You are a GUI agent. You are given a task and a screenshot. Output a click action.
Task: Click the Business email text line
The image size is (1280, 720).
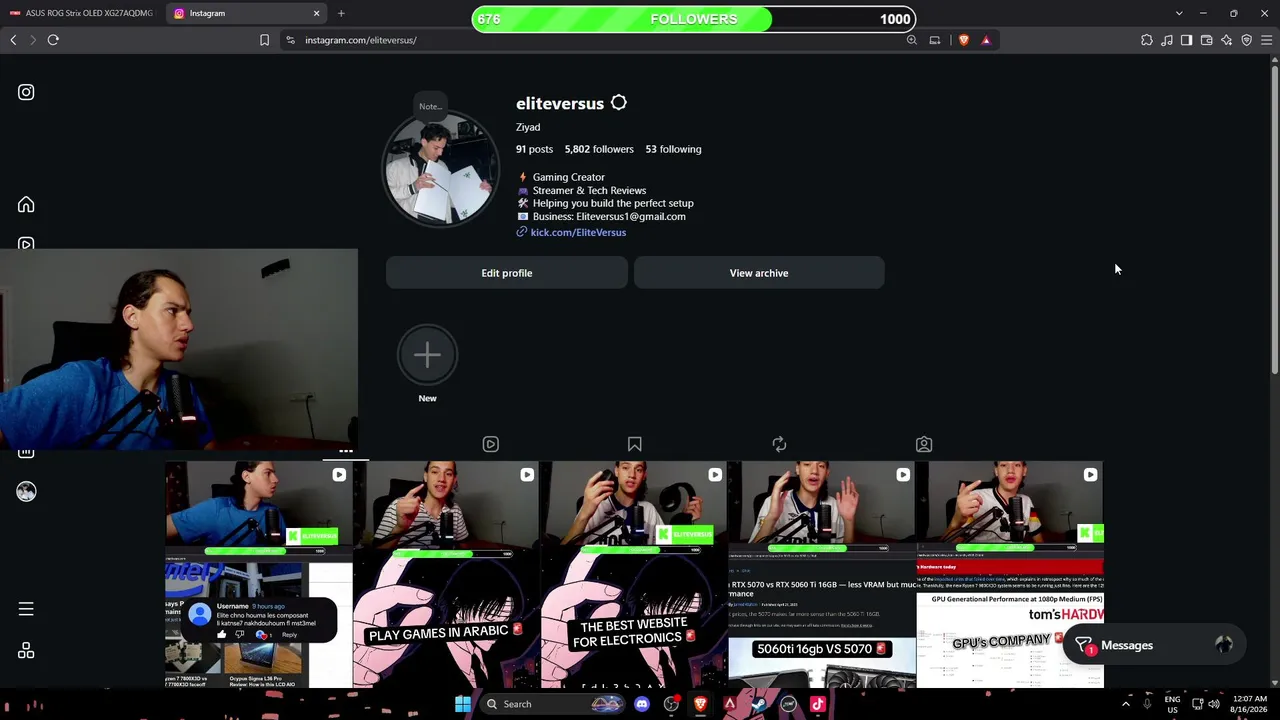pos(609,216)
